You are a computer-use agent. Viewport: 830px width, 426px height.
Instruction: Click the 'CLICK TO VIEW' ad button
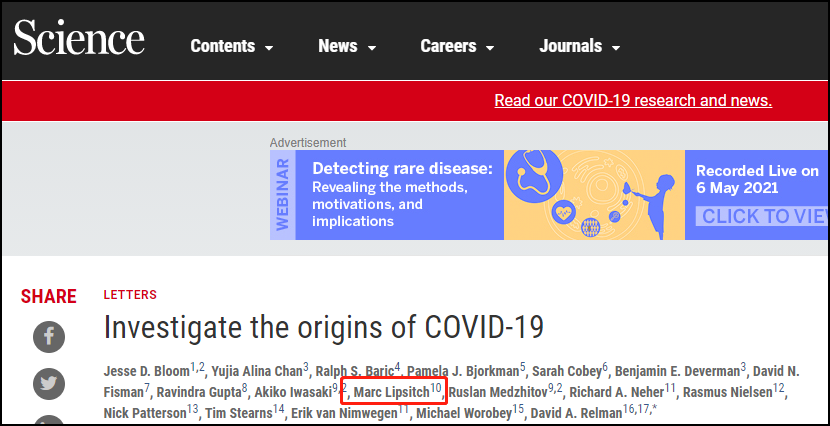click(762, 216)
